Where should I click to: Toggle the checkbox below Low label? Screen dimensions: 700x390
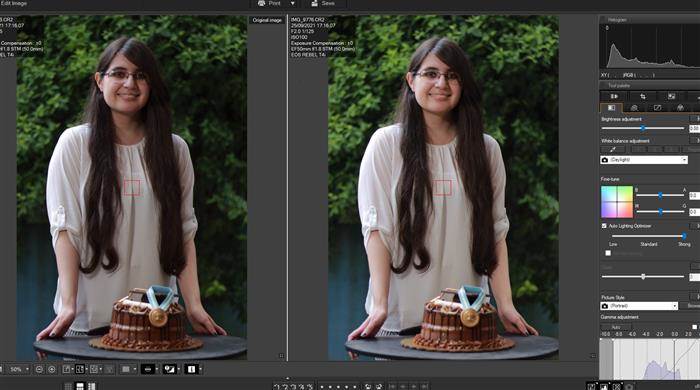pos(608,253)
